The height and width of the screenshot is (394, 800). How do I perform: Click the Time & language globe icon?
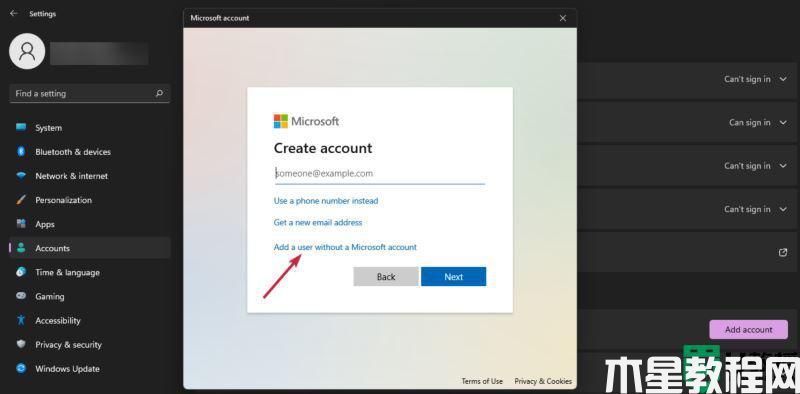point(21,272)
